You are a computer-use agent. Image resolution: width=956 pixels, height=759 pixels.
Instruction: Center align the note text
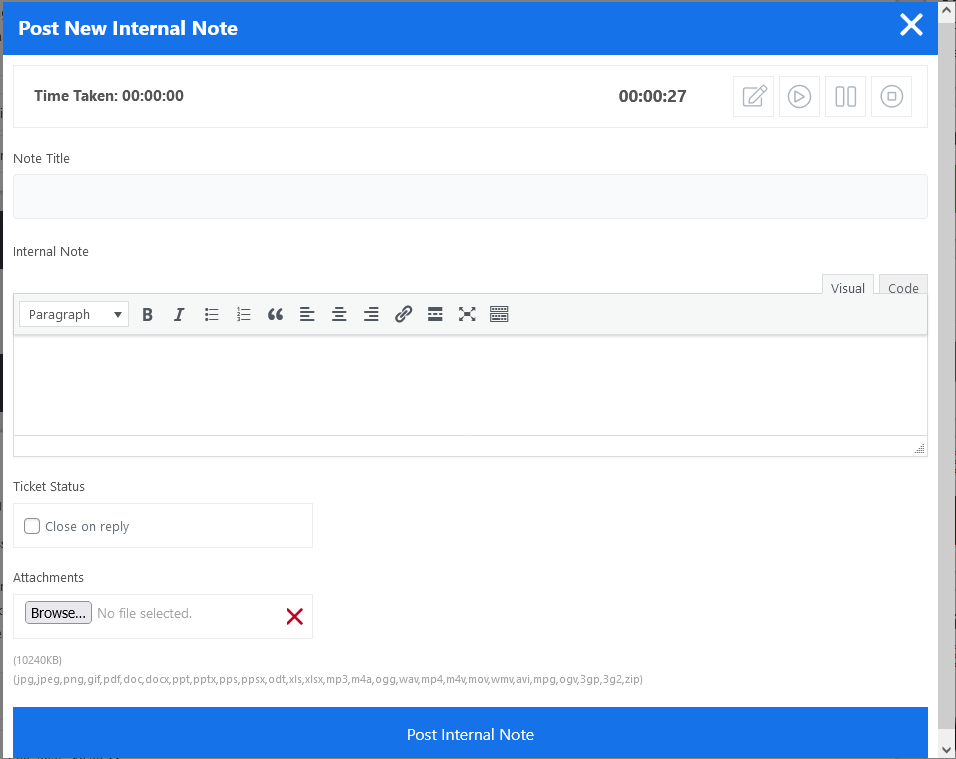pyautogui.click(x=339, y=314)
